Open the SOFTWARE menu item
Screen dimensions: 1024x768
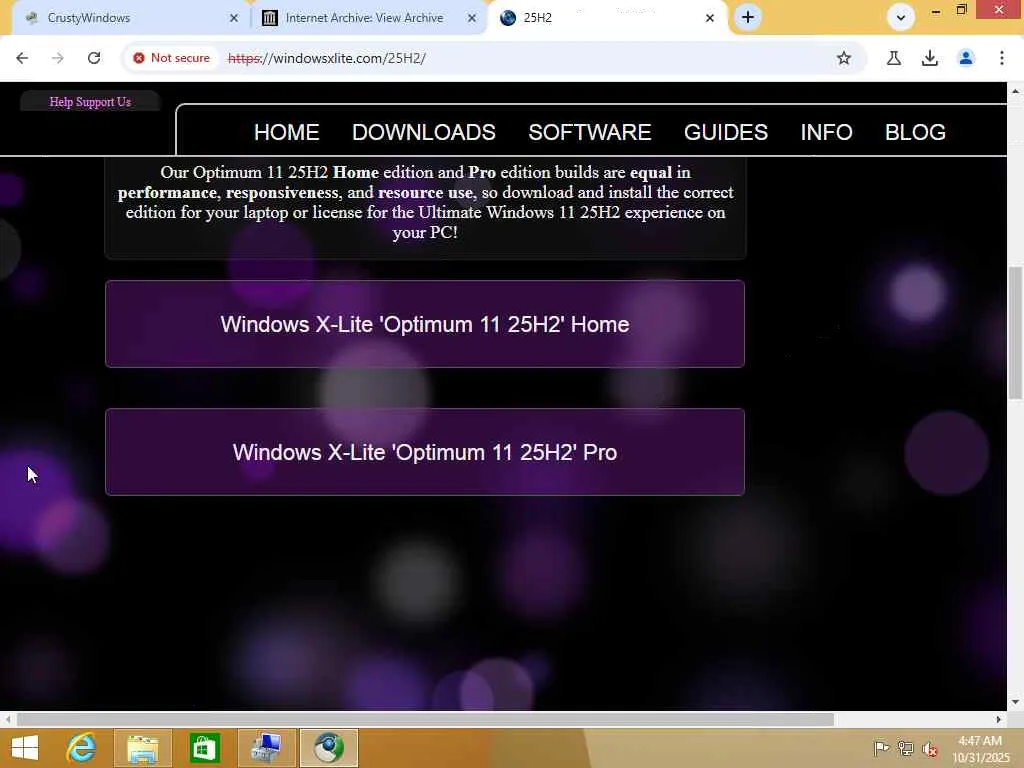click(590, 133)
